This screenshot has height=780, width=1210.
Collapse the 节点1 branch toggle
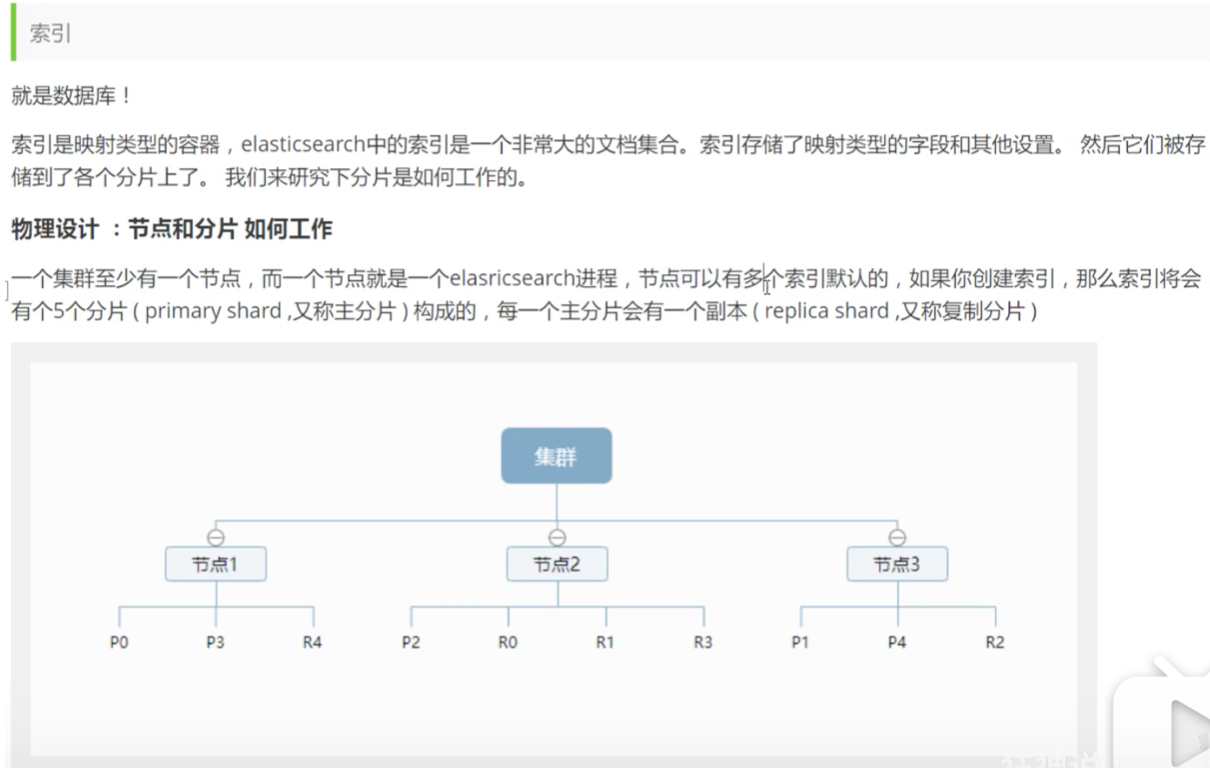(216, 537)
